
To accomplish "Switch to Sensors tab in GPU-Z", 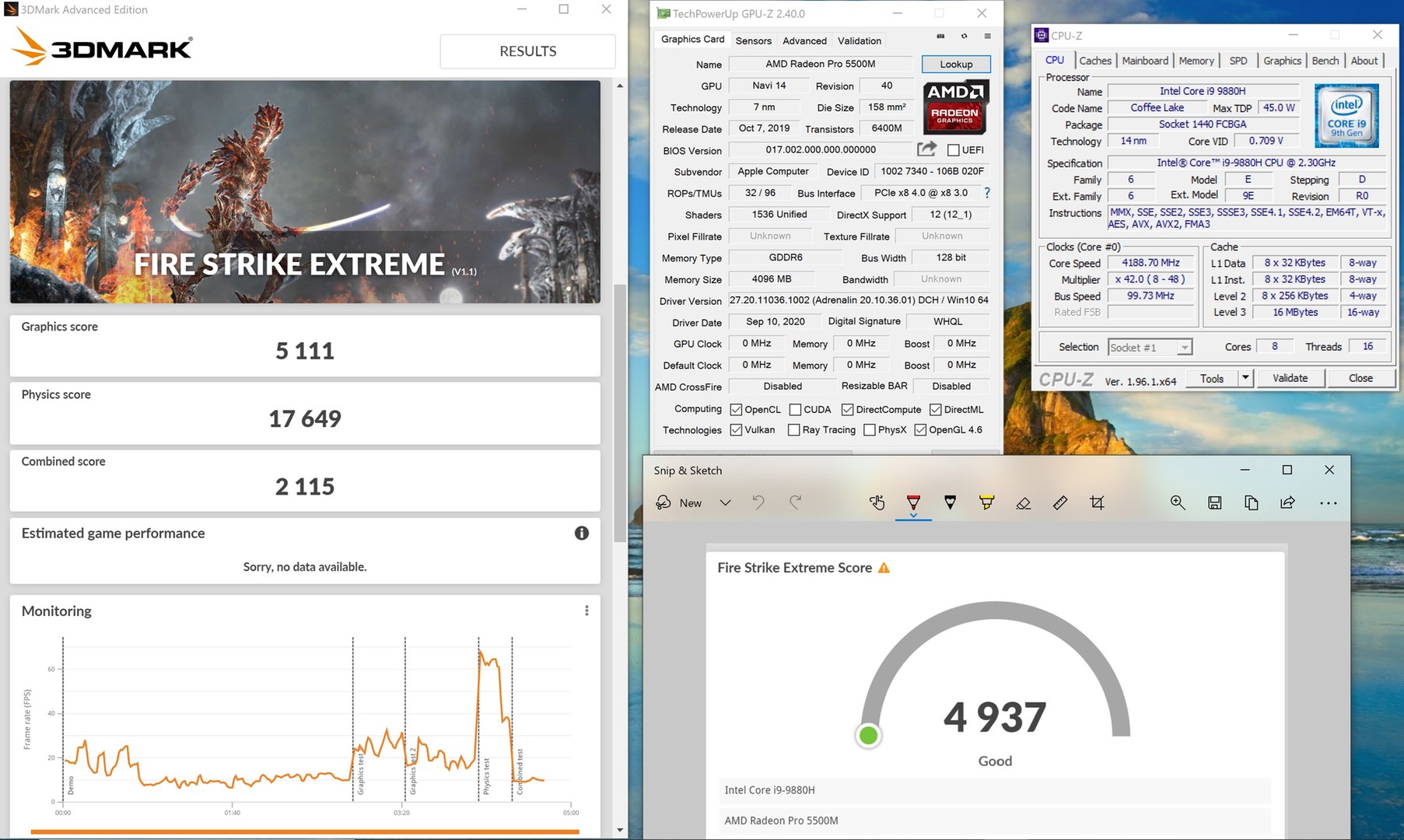I will [753, 40].
